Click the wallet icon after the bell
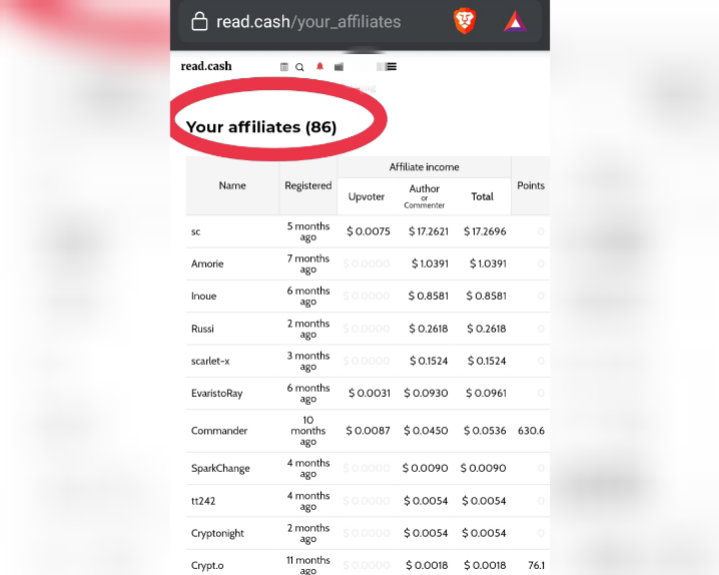The height and width of the screenshot is (575, 719). pyautogui.click(x=339, y=67)
